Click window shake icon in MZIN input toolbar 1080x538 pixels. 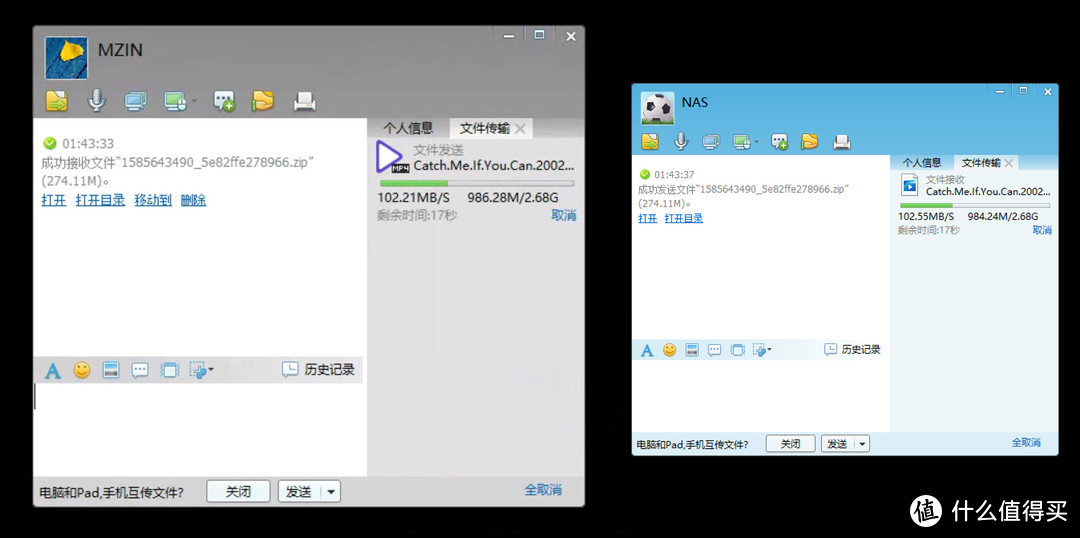click(169, 370)
